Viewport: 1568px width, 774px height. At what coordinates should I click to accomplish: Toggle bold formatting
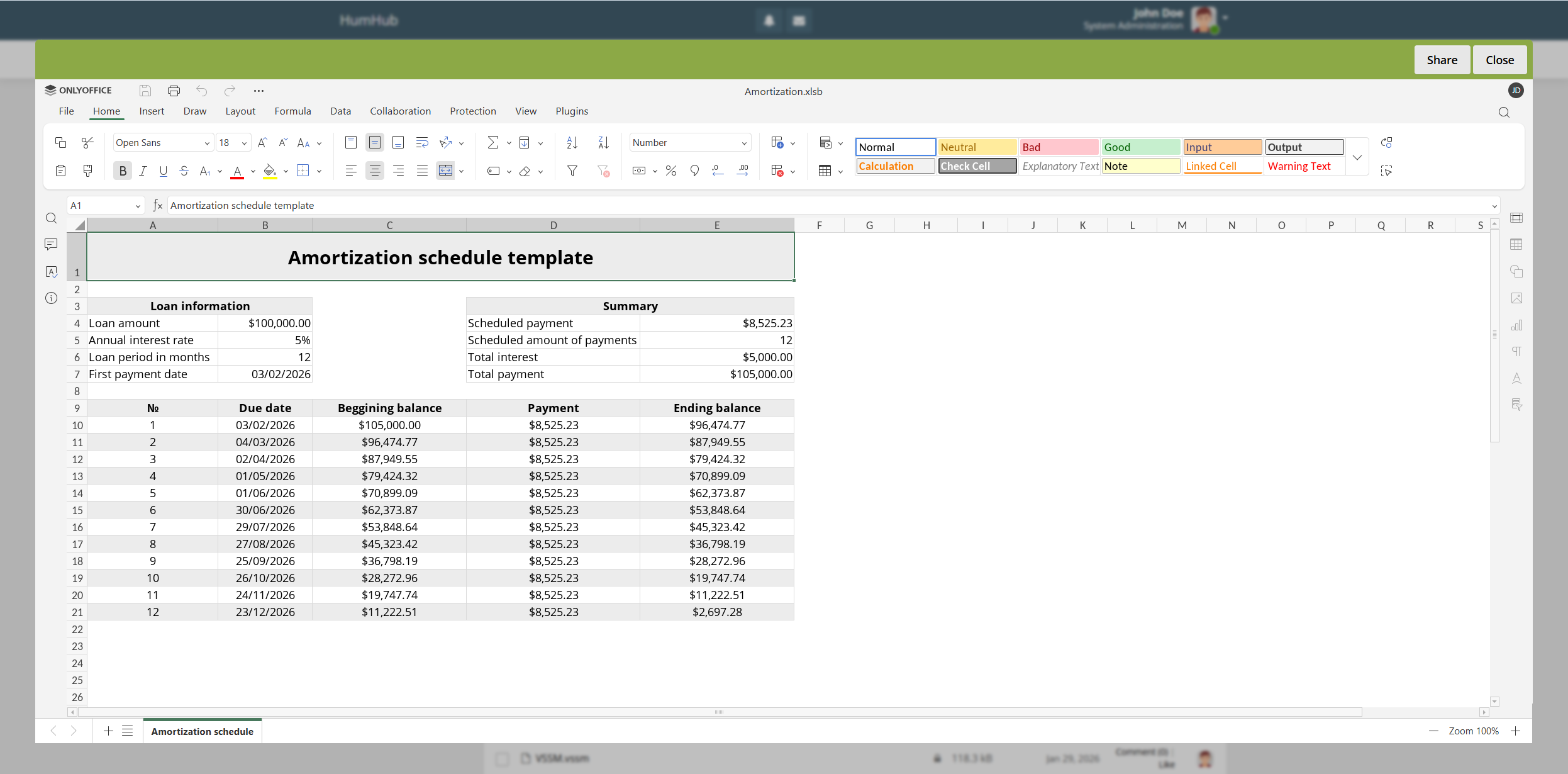point(122,170)
